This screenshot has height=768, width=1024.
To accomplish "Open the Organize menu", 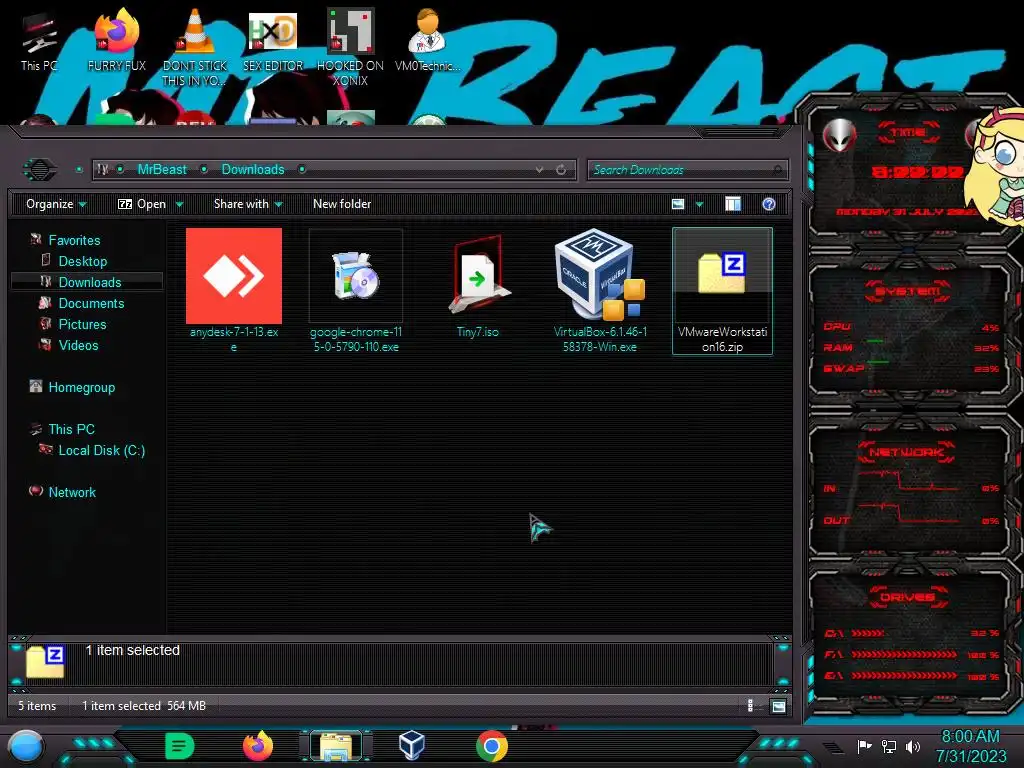I will (x=56, y=204).
